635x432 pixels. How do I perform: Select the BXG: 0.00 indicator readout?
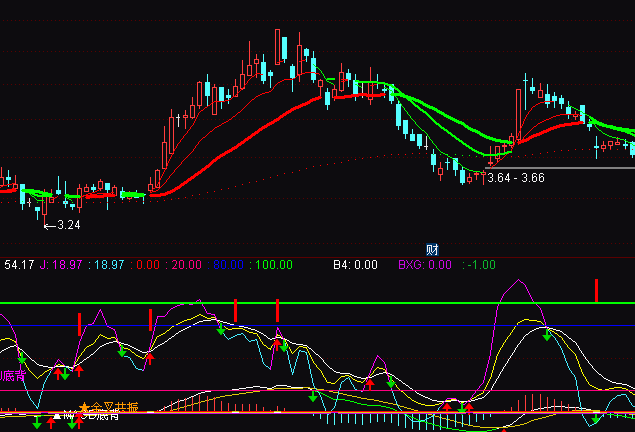(x=424, y=265)
